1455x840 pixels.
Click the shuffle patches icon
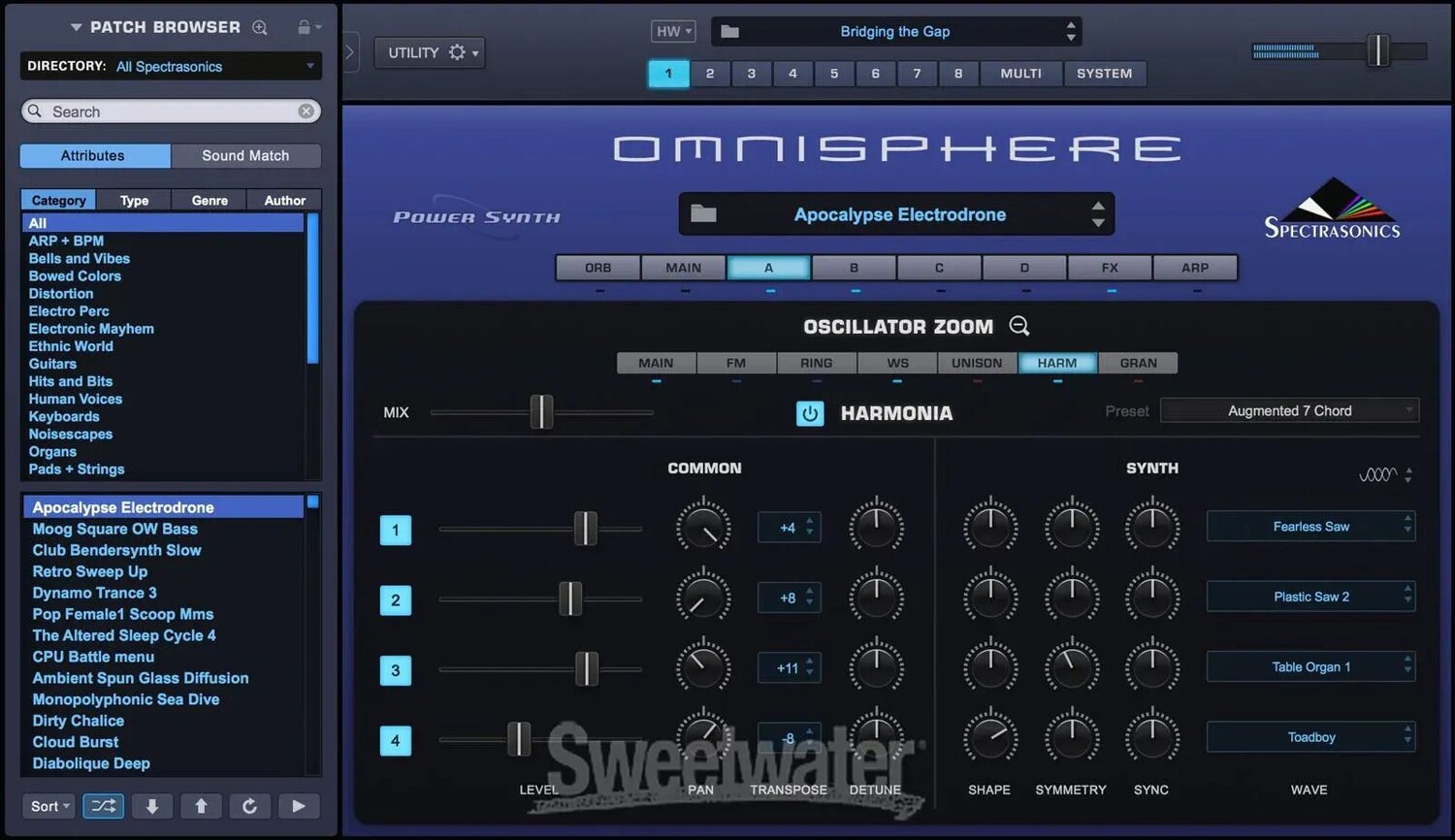(x=103, y=806)
